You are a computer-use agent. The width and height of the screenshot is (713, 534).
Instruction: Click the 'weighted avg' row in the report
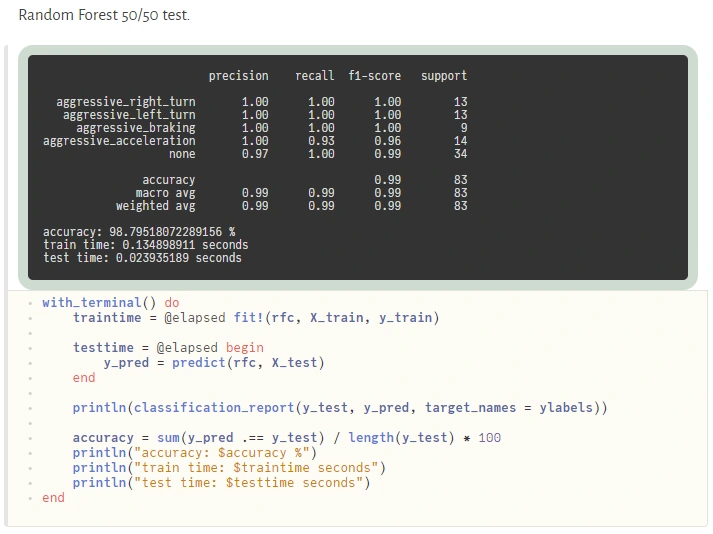(291, 206)
